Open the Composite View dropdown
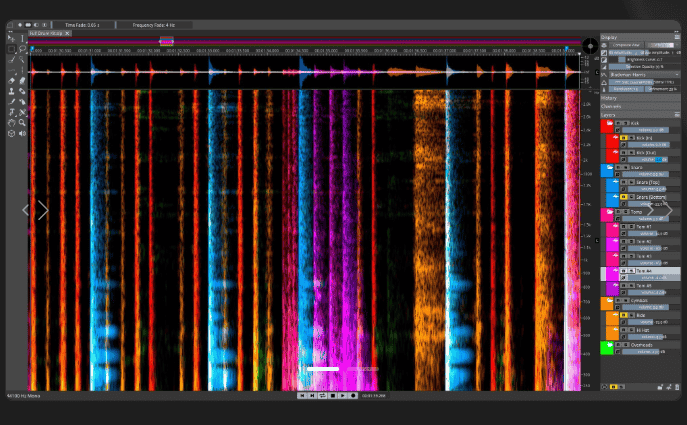The image size is (687, 425). 627,45
